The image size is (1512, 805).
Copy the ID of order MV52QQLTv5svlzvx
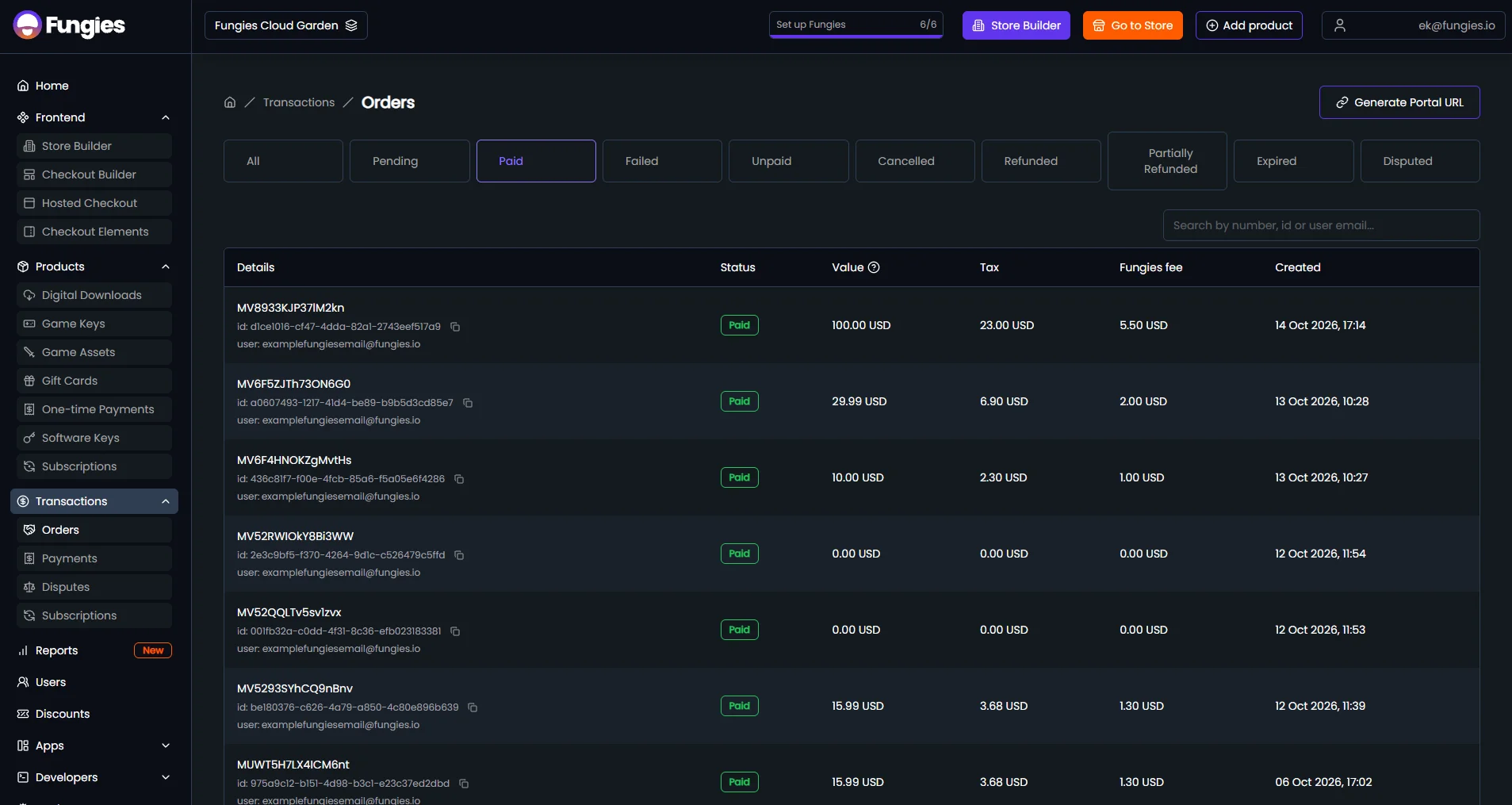(455, 631)
